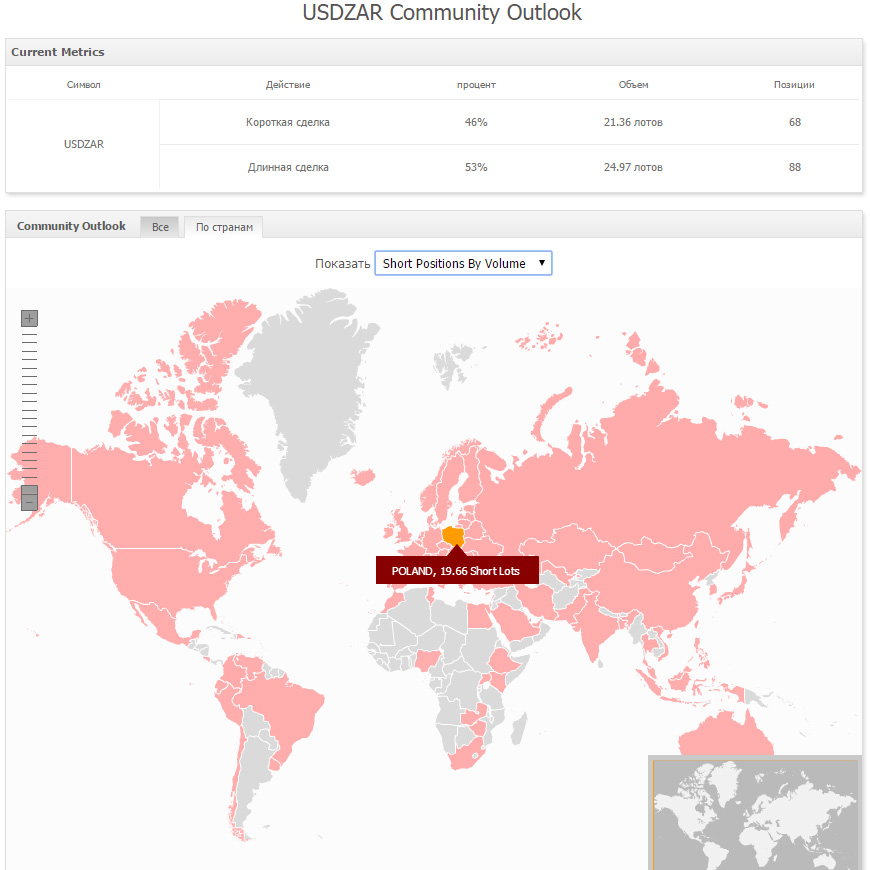Click the zoom slider handle above the minus button
Image resolution: width=870 pixels, height=870 pixels.
point(29,490)
